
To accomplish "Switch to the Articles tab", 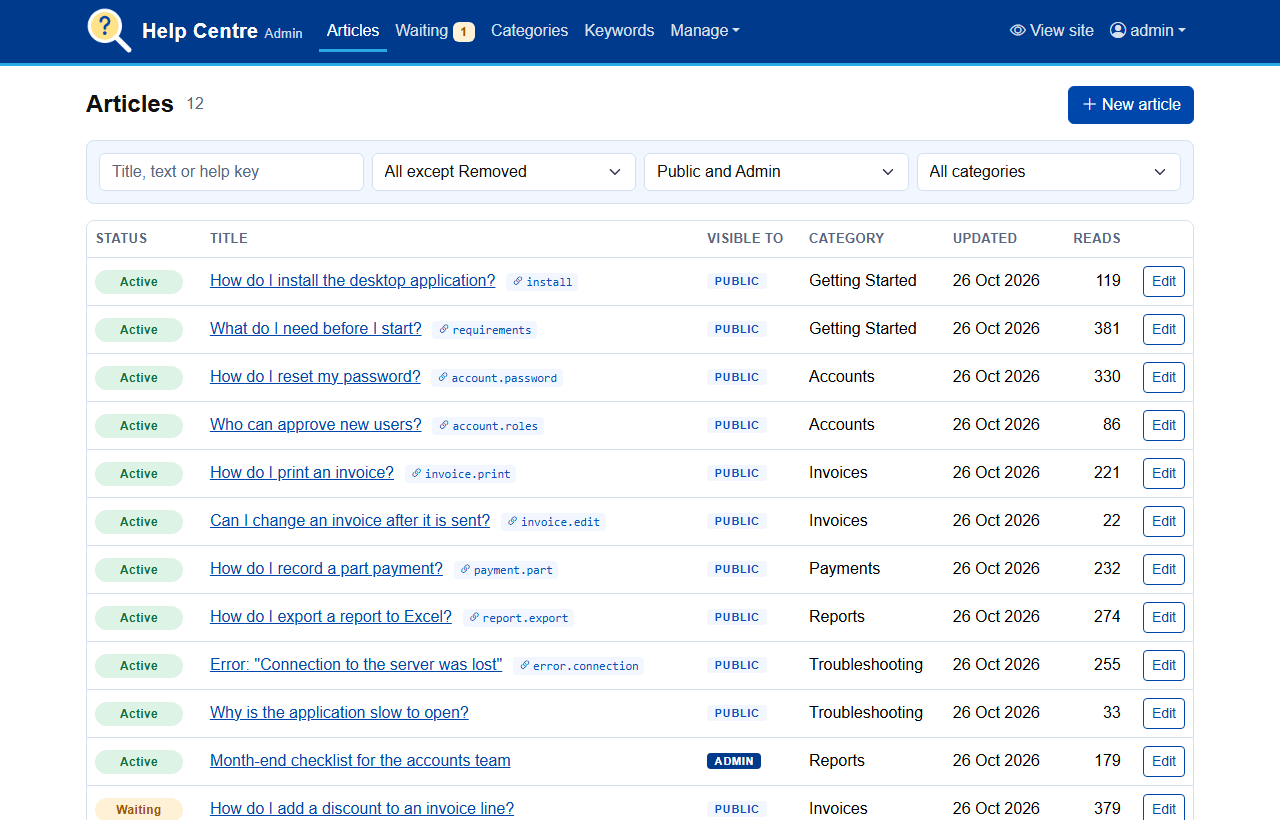I will coord(353,31).
